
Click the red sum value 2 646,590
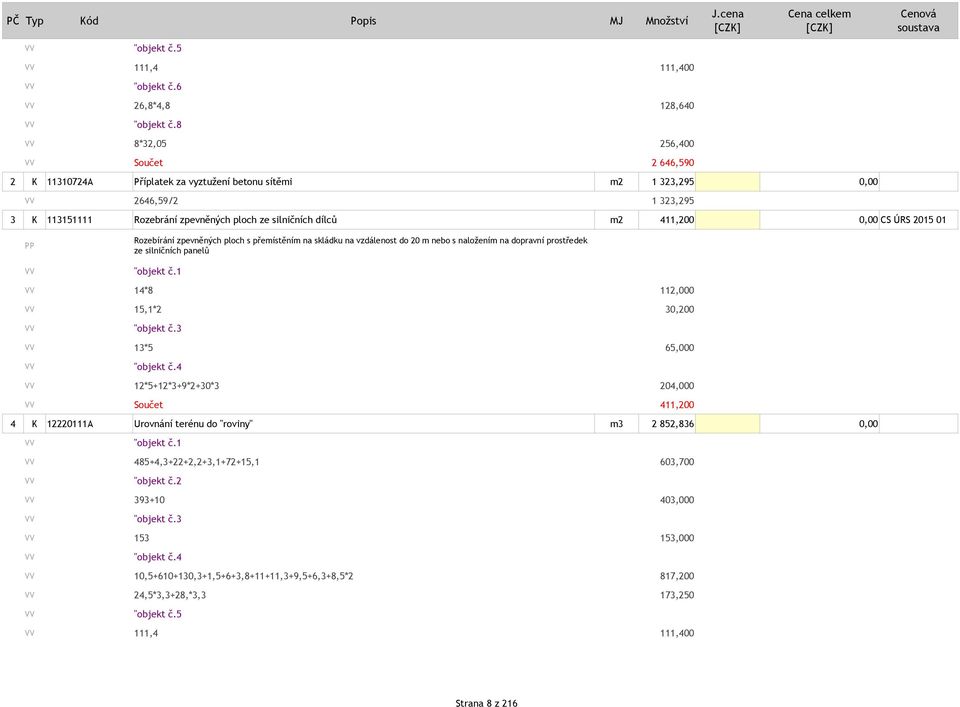(x=672, y=163)
